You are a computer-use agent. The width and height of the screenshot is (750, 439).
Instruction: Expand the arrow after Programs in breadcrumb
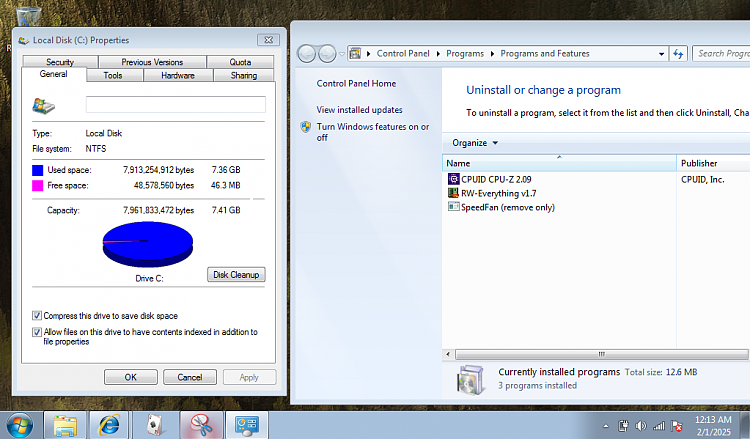[x=492, y=54]
